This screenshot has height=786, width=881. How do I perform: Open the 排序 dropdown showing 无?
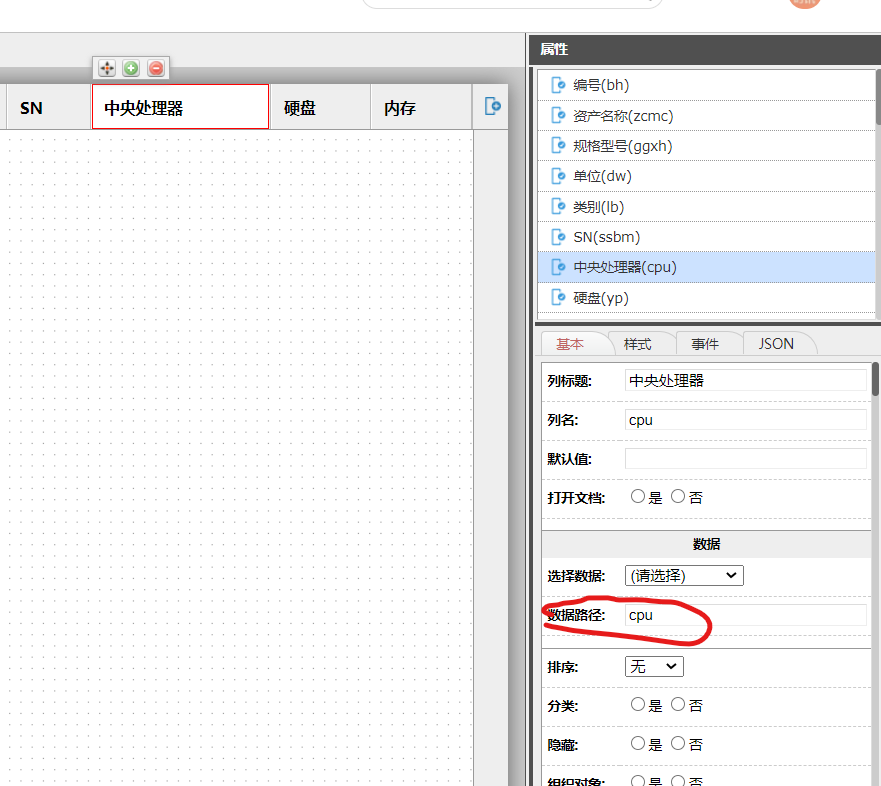(x=654, y=667)
